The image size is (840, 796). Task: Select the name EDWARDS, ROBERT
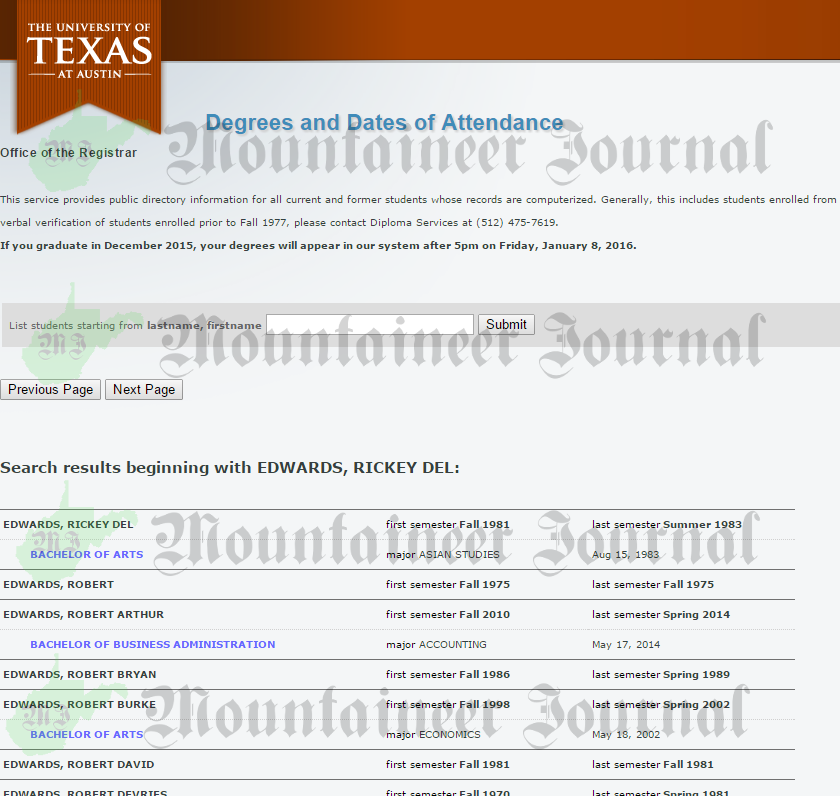(58, 584)
